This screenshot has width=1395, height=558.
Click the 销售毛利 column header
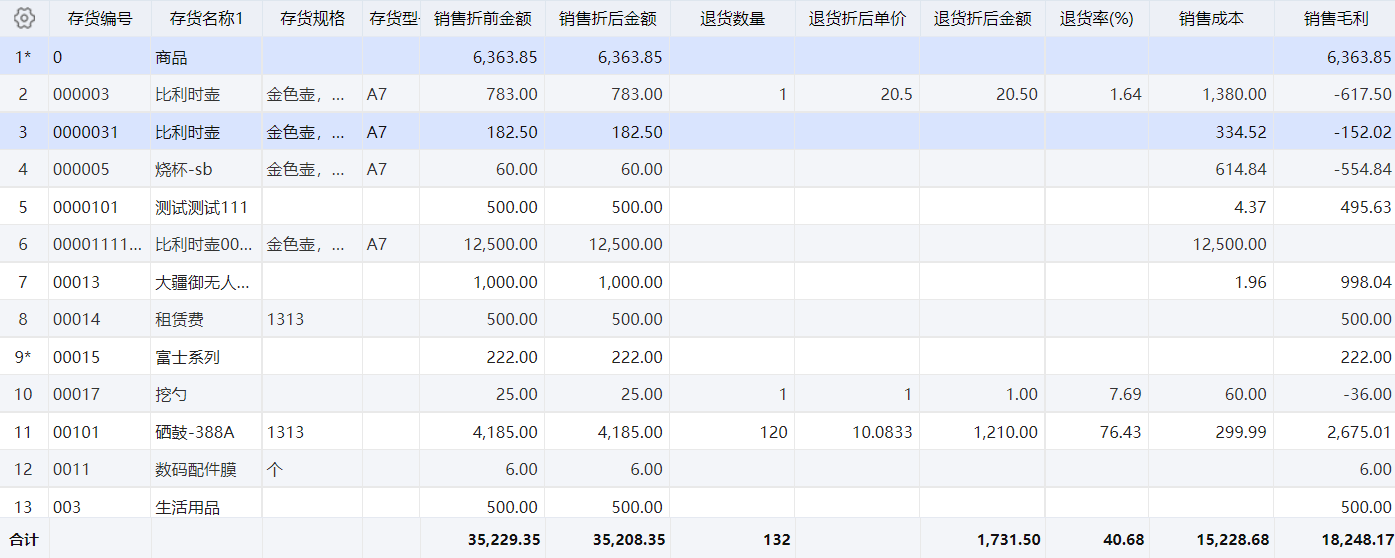tap(1336, 19)
